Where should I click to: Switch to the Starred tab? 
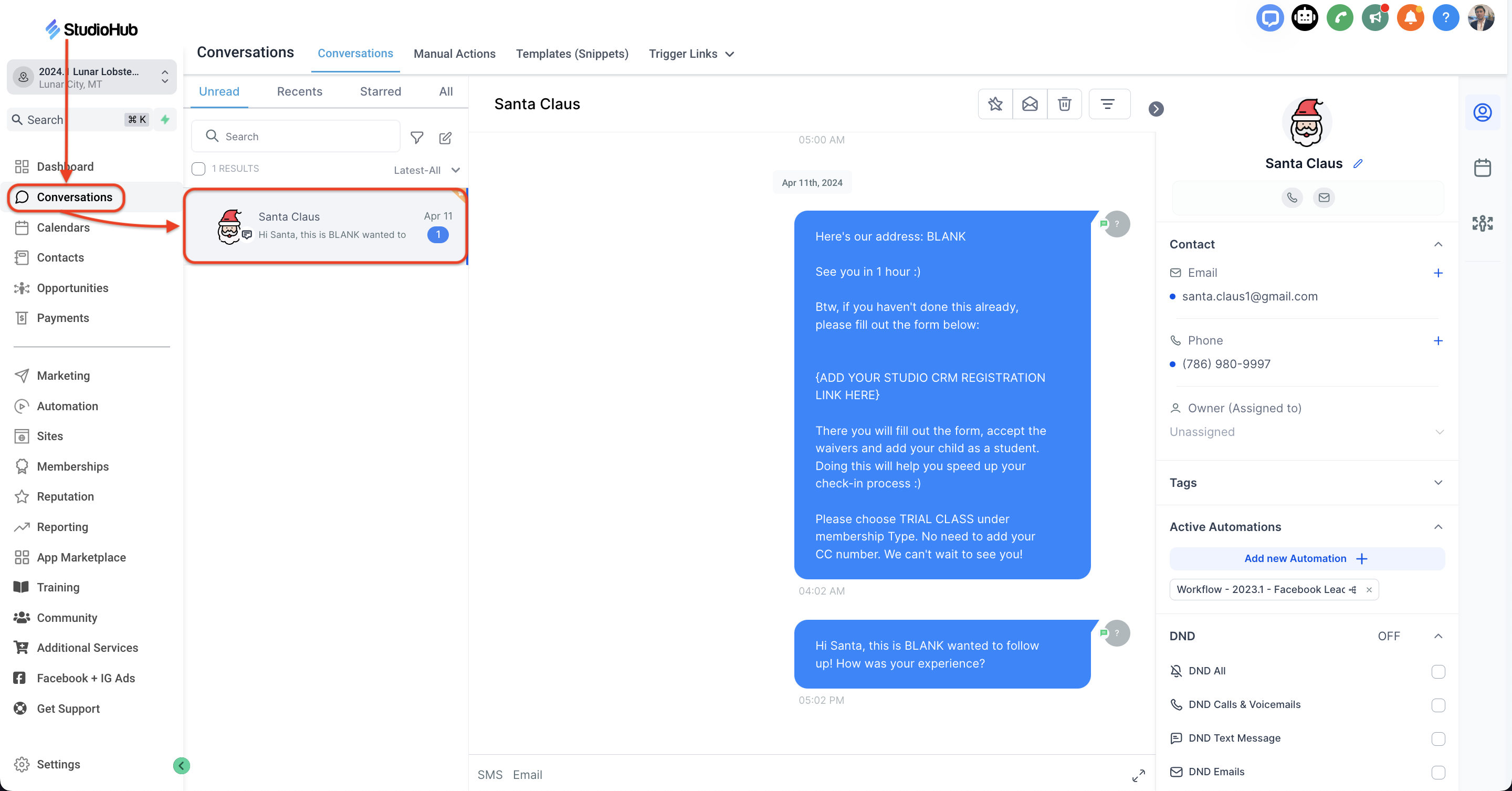click(x=380, y=91)
